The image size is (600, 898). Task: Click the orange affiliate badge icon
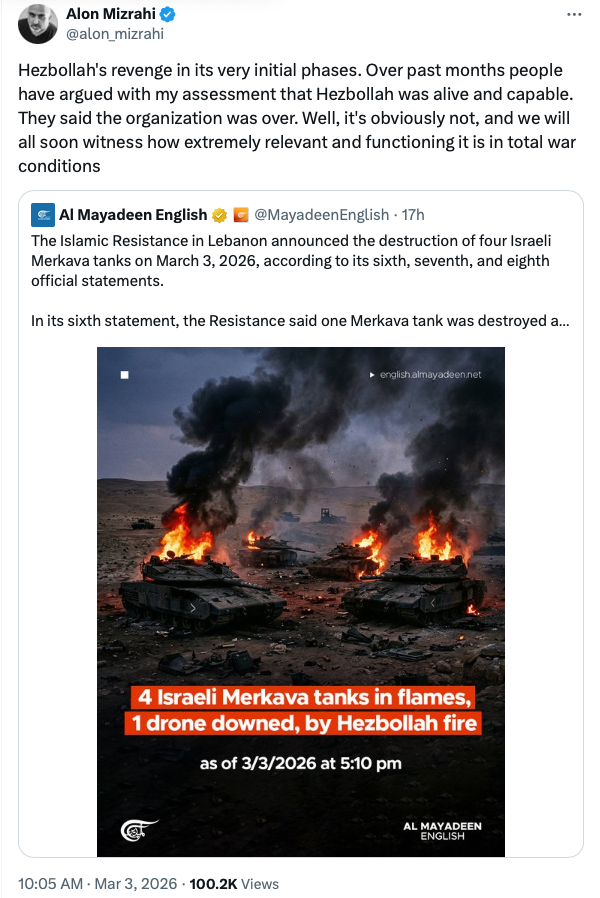coord(240,215)
